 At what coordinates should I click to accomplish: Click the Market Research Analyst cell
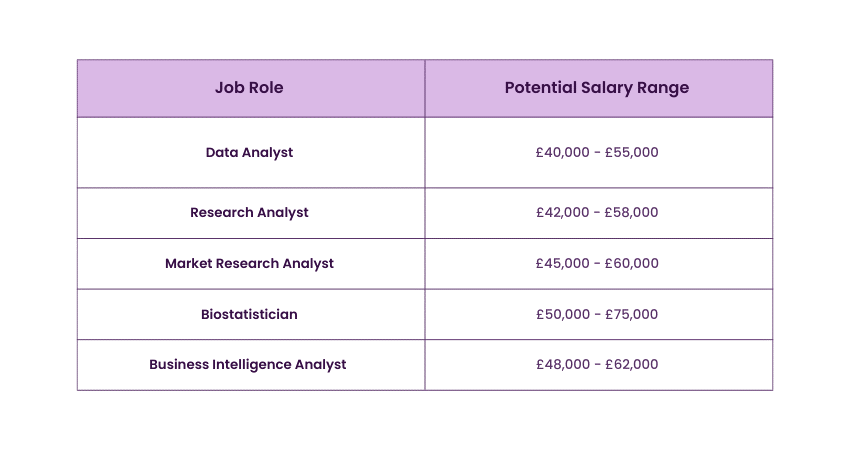pyautogui.click(x=249, y=264)
